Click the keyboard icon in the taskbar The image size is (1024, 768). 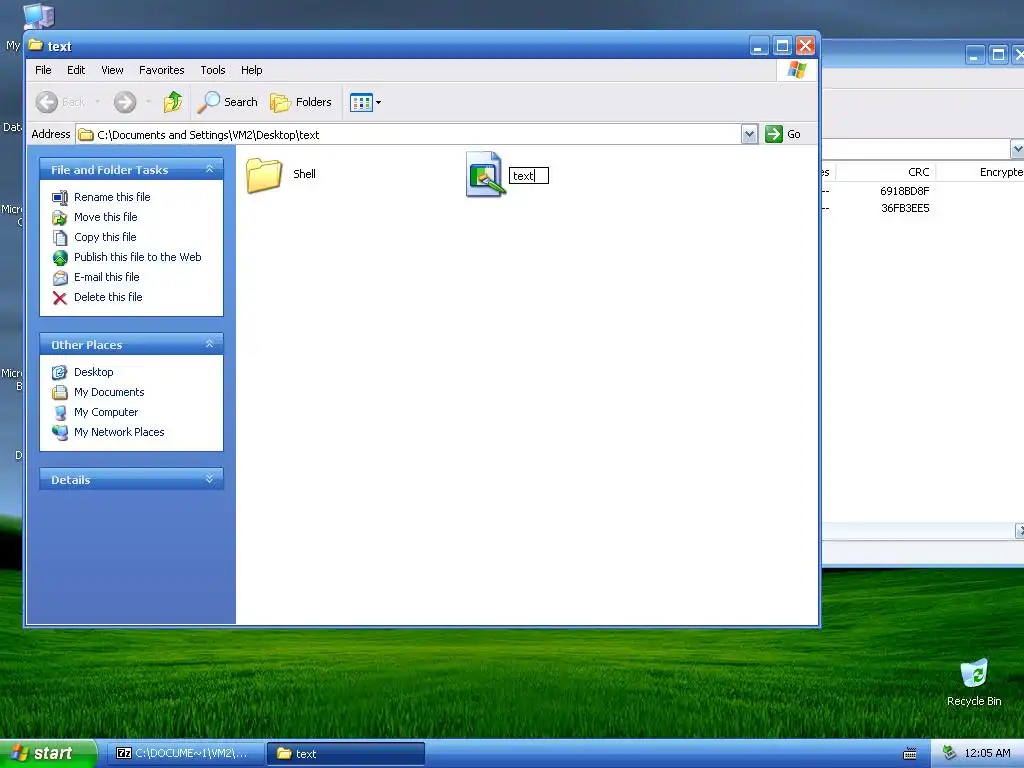pyautogui.click(x=910, y=754)
